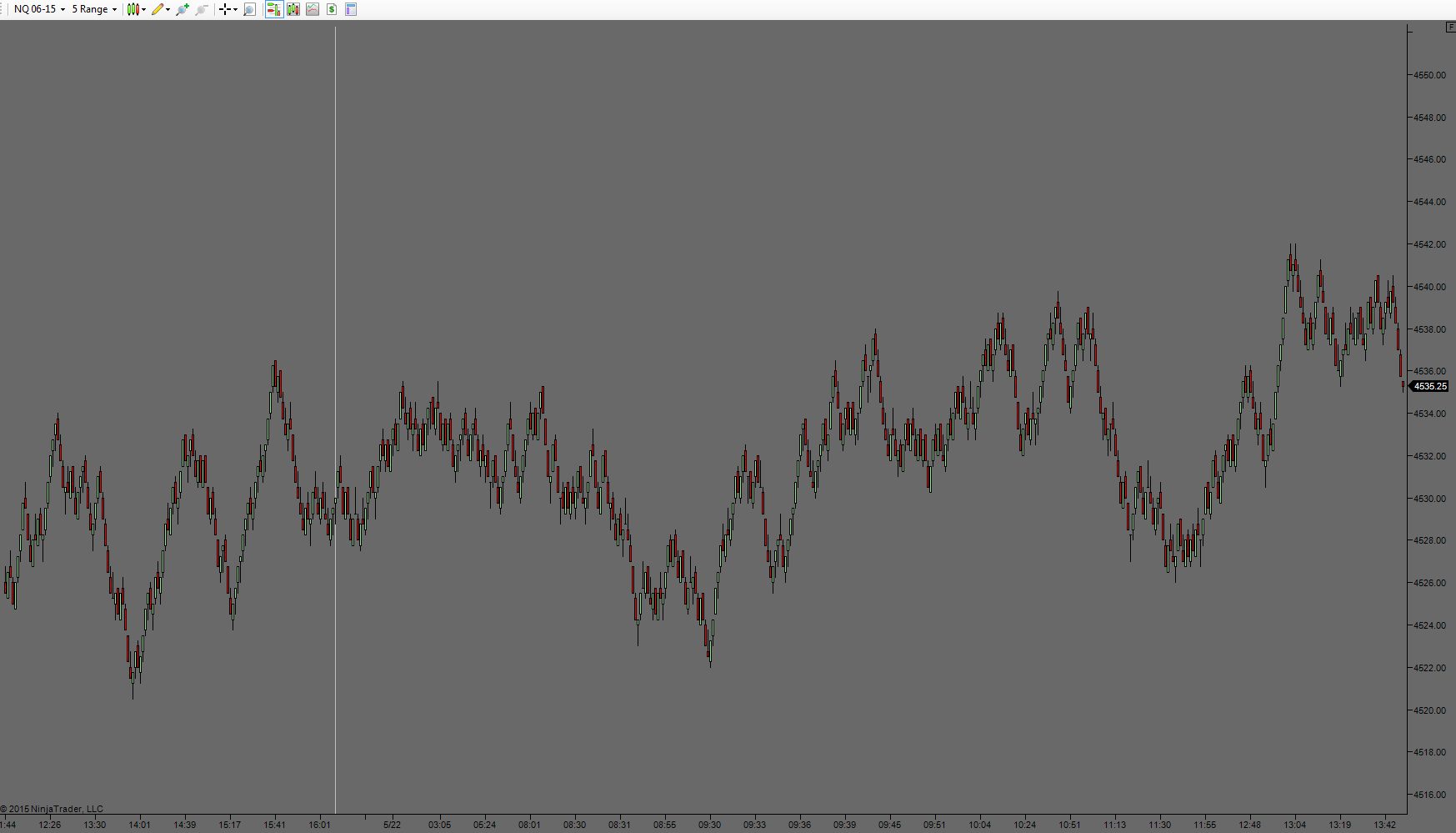Click the 4528.00 price axis label

pyautogui.click(x=1429, y=540)
